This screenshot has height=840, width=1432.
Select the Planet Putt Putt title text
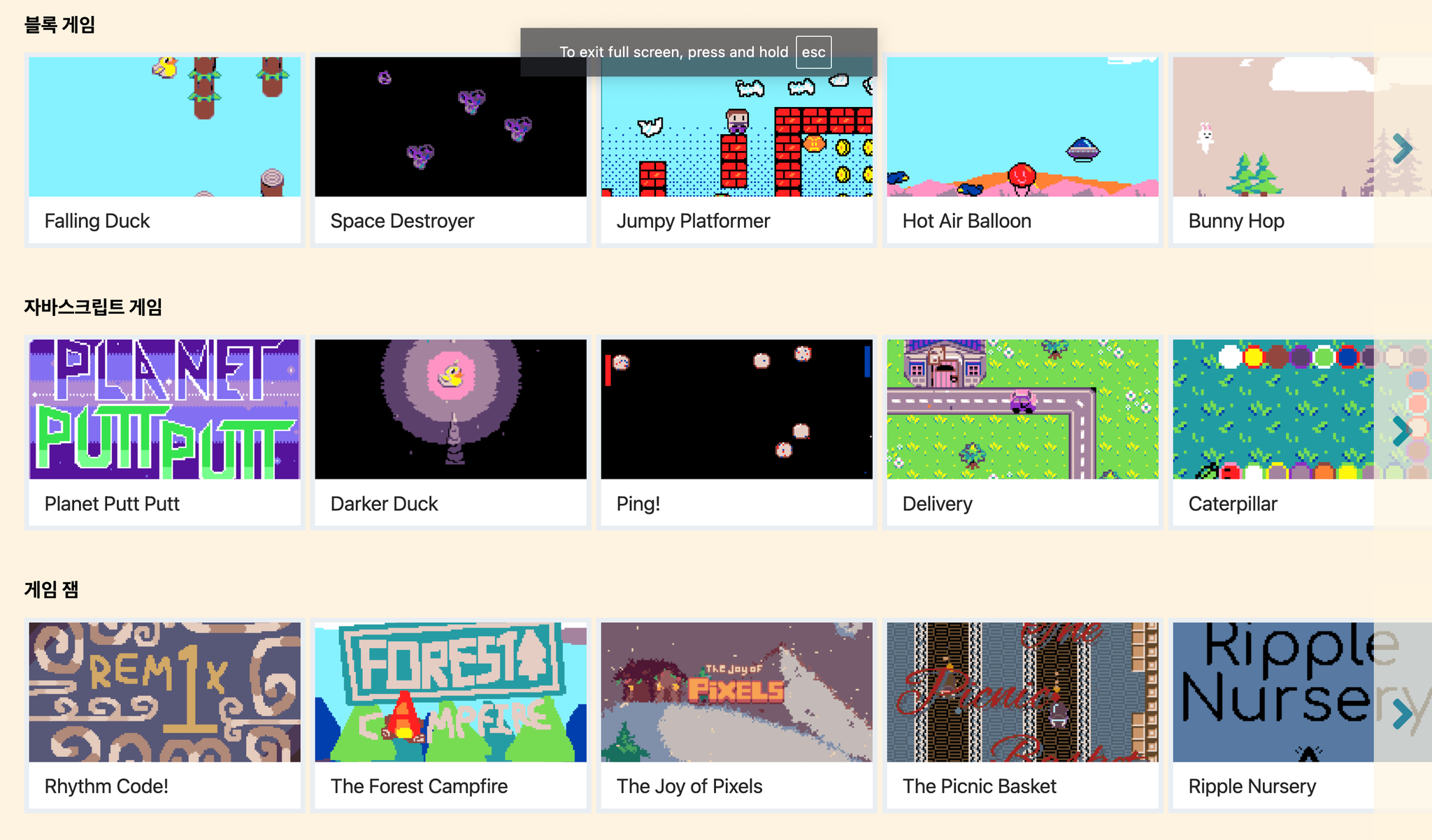pos(112,504)
